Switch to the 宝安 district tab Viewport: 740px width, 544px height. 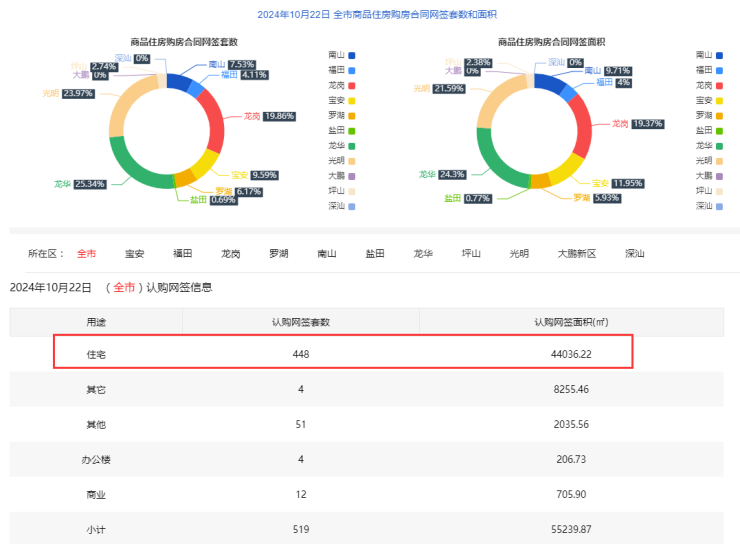tap(135, 254)
